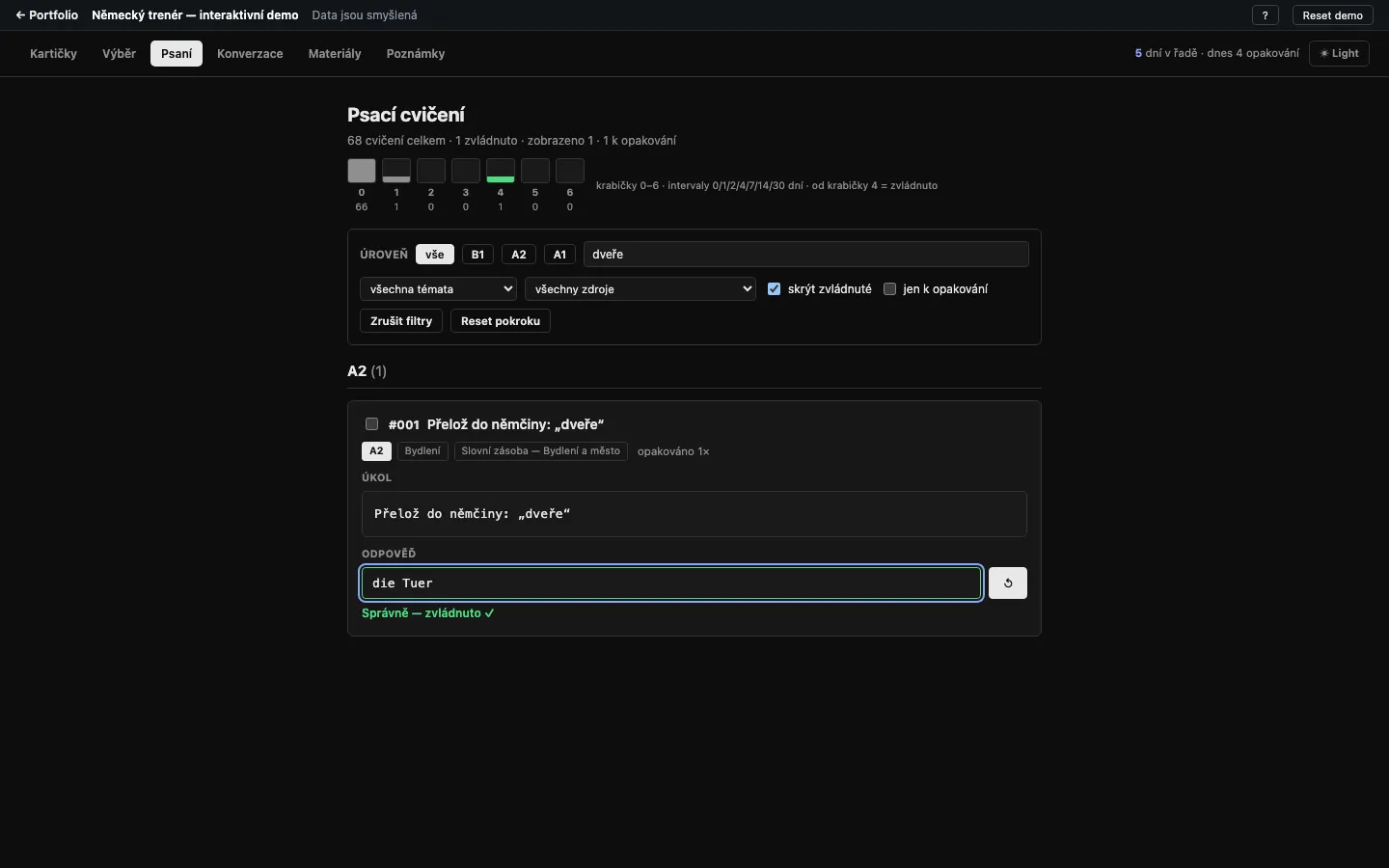Open the Výběr tab

click(x=119, y=54)
